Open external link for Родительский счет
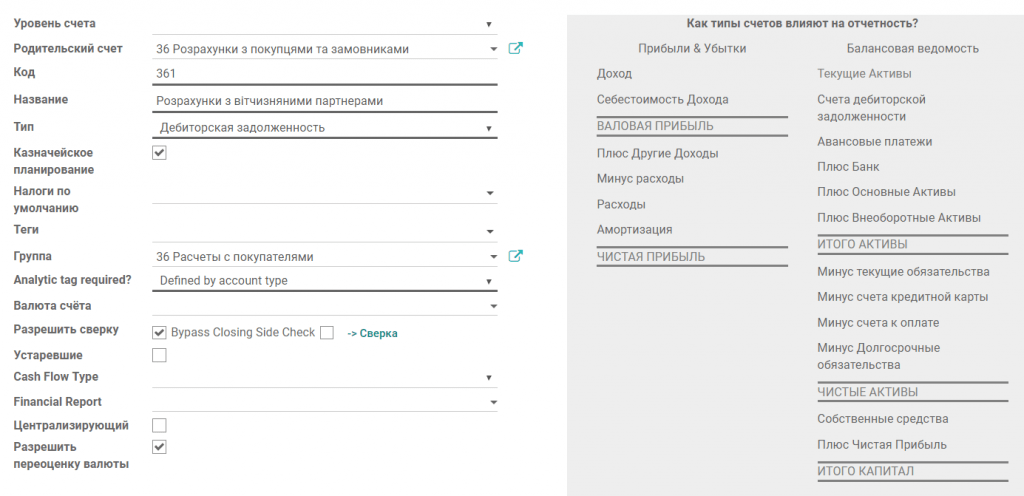Screen dimensions: 1024x496 [515, 48]
